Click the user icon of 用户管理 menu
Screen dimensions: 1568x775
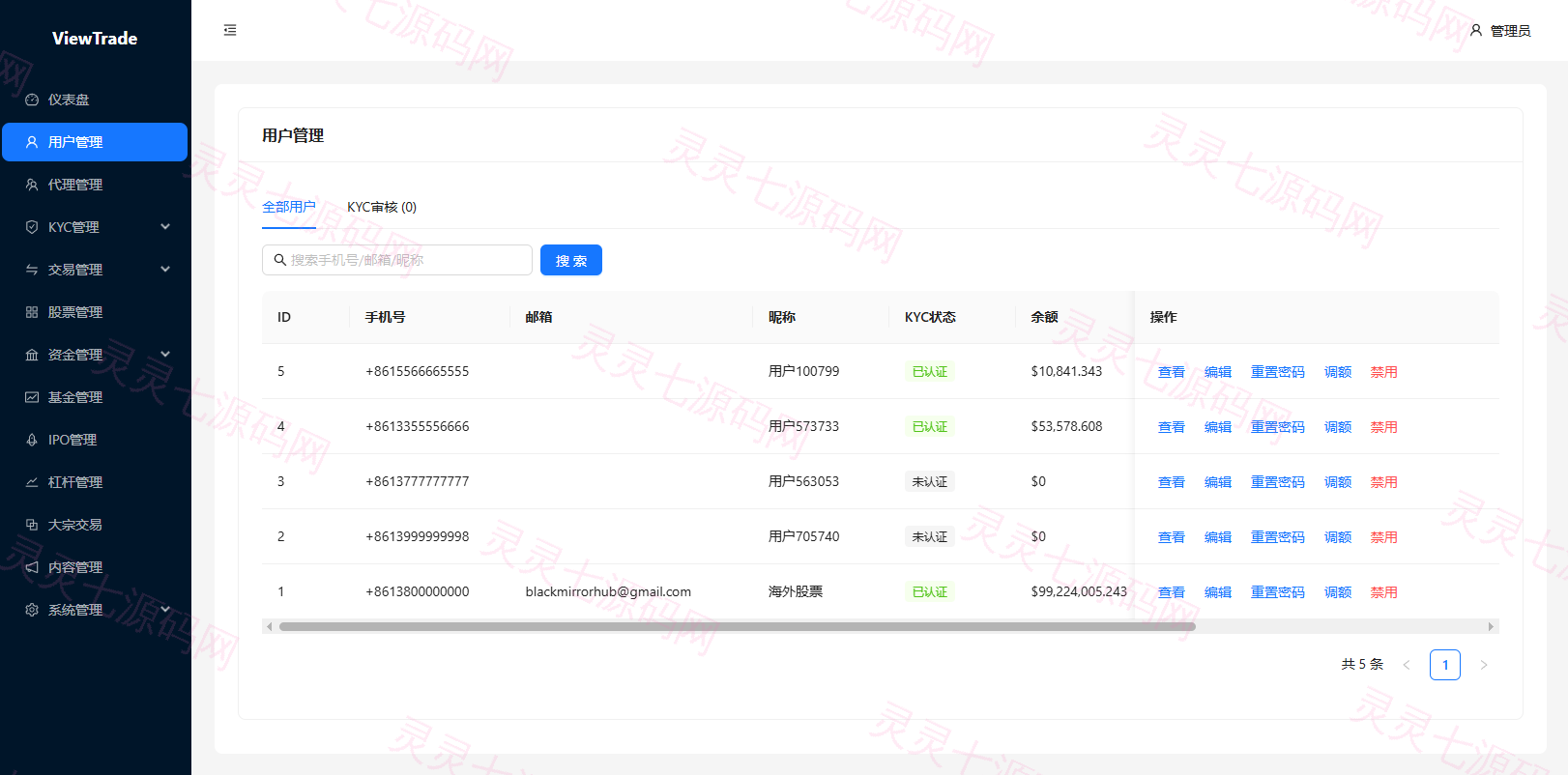point(32,142)
